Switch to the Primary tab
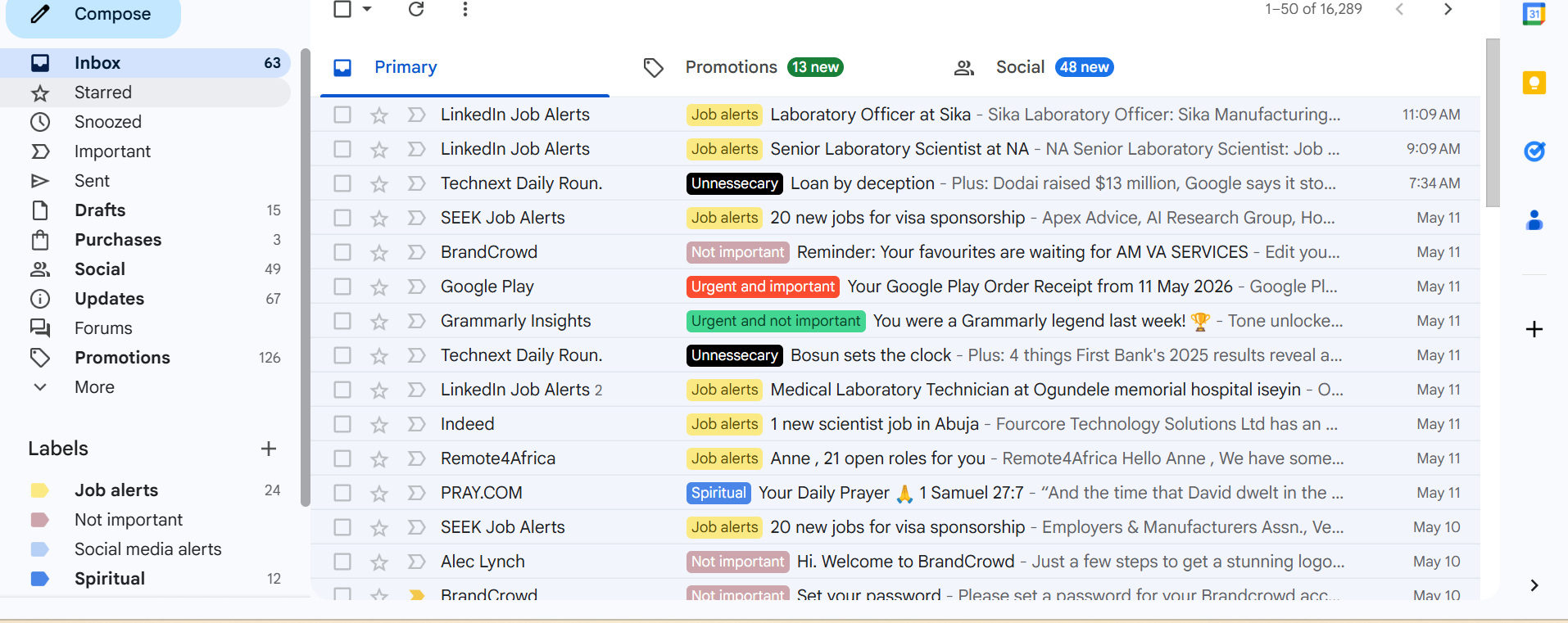The height and width of the screenshot is (623, 1568). click(x=465, y=67)
